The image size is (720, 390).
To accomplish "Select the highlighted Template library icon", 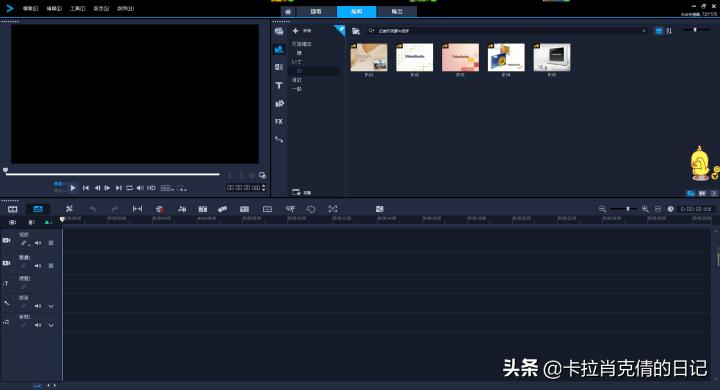I will [279, 49].
